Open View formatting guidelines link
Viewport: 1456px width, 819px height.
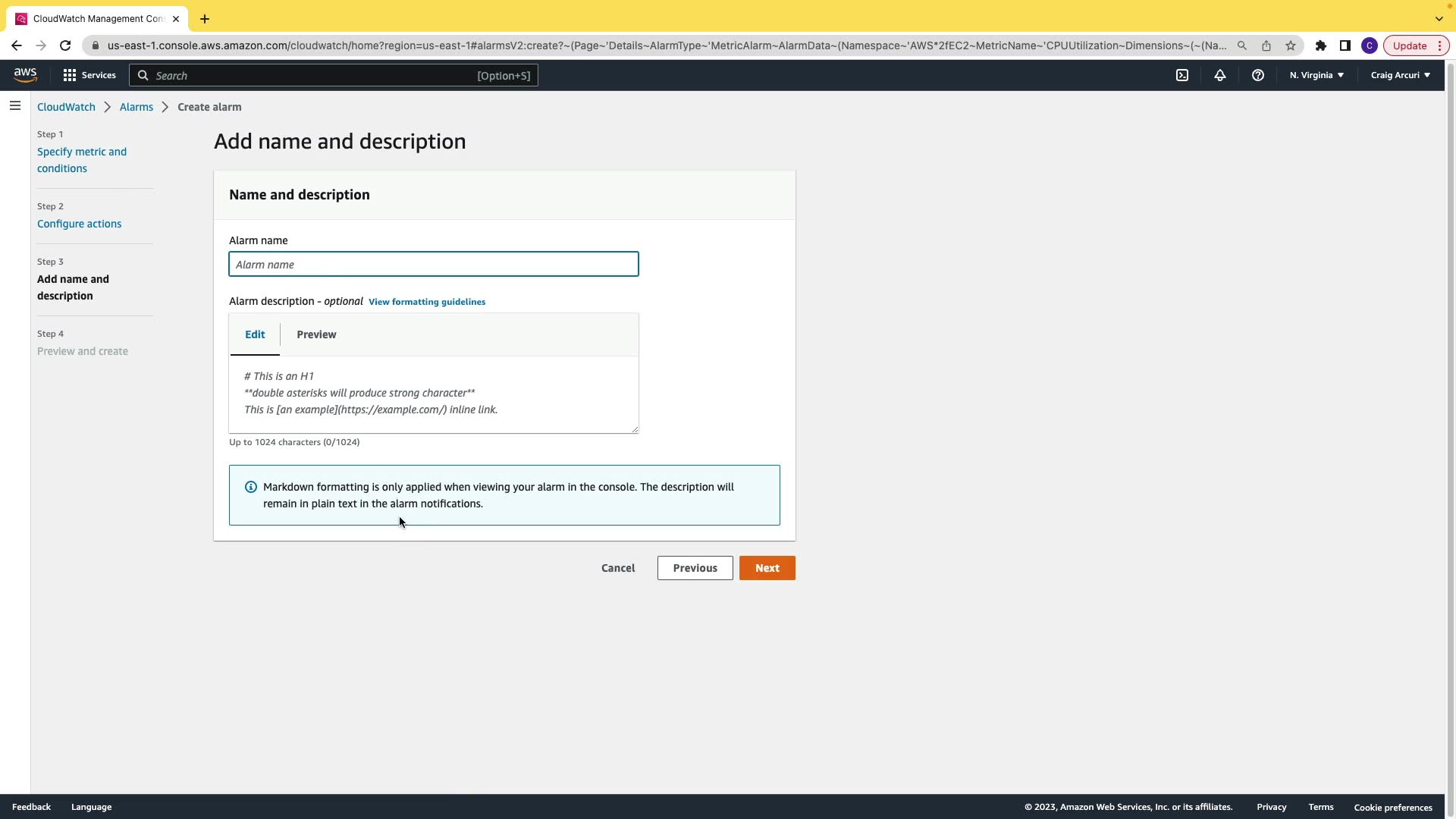427,302
